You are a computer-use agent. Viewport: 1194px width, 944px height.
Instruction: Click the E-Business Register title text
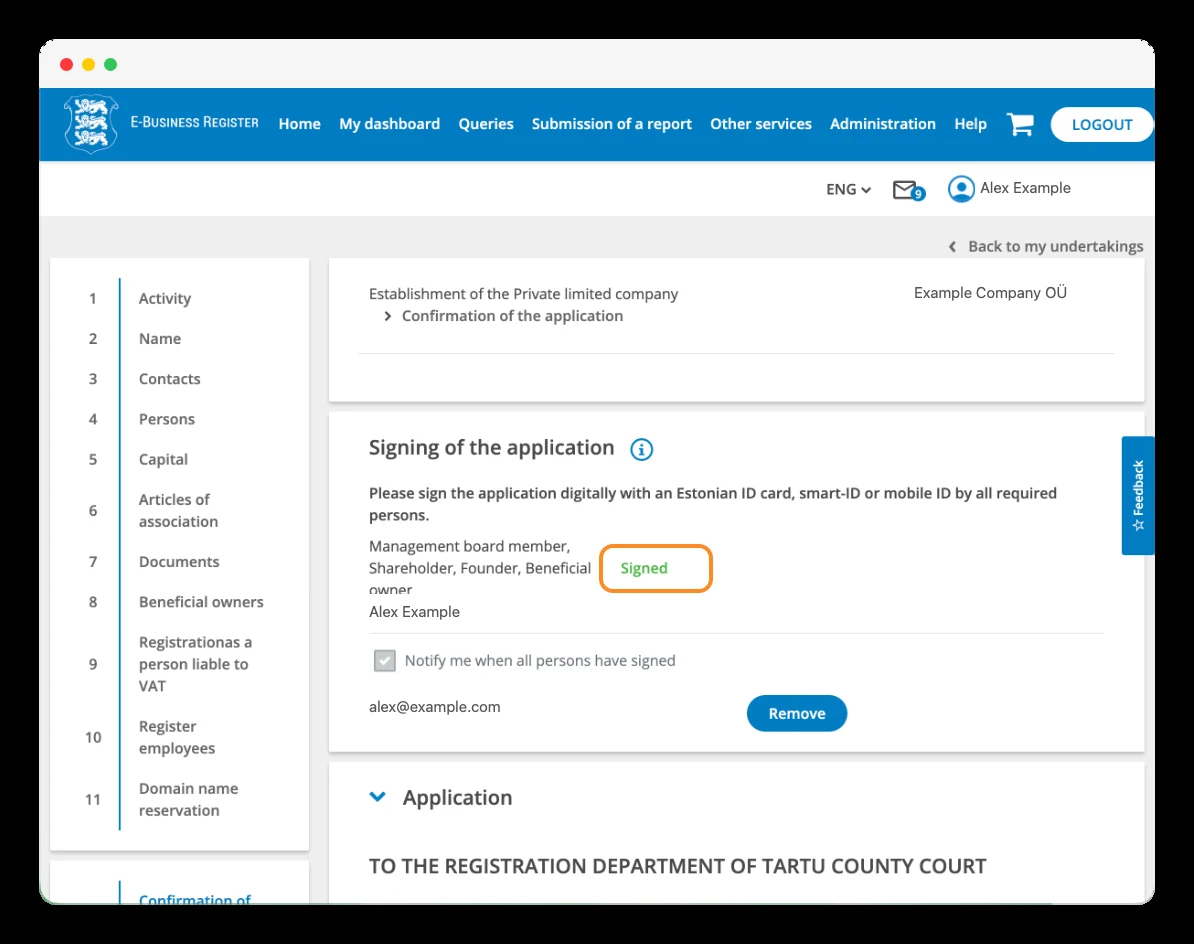click(194, 123)
